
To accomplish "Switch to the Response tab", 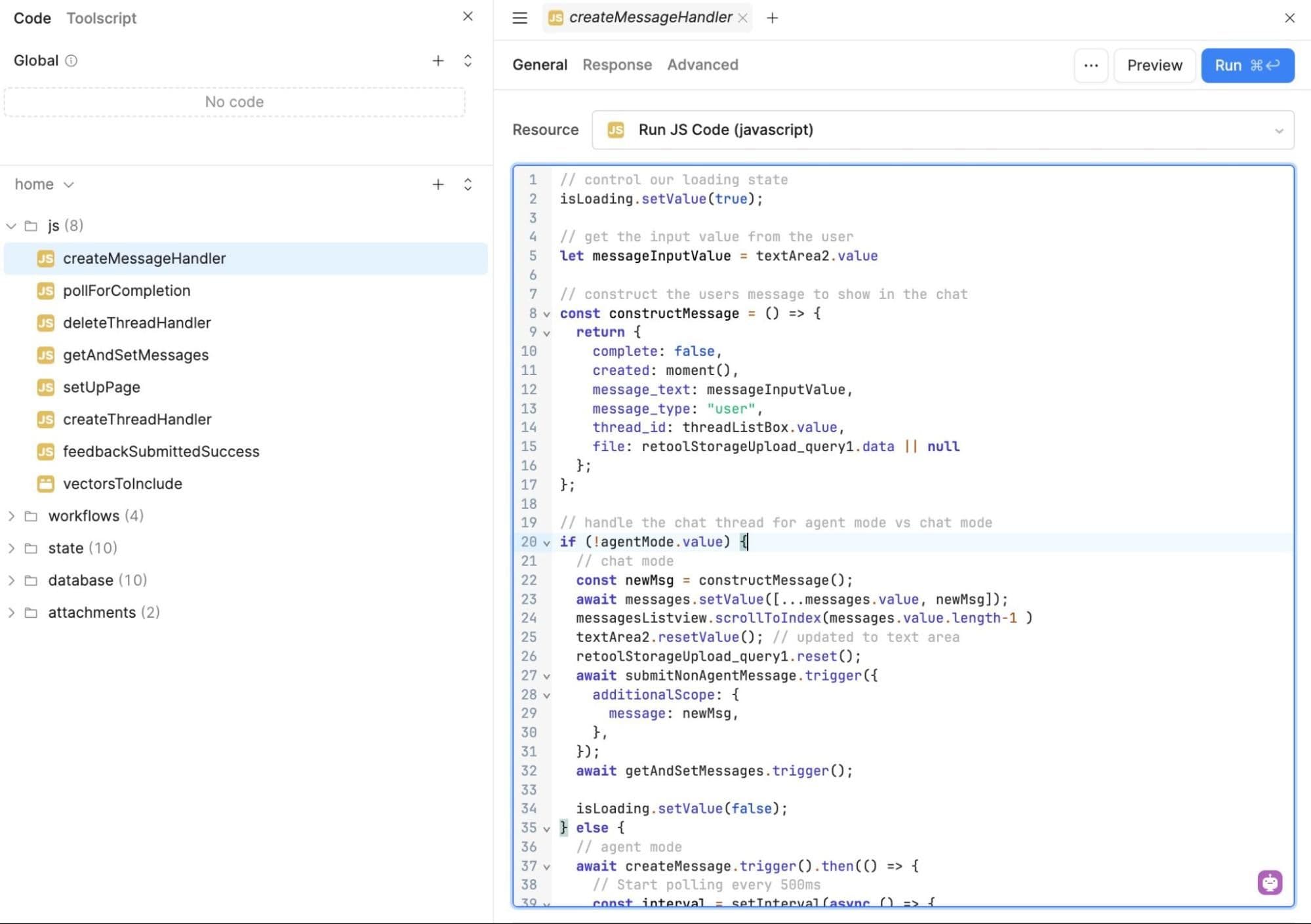I will [617, 64].
